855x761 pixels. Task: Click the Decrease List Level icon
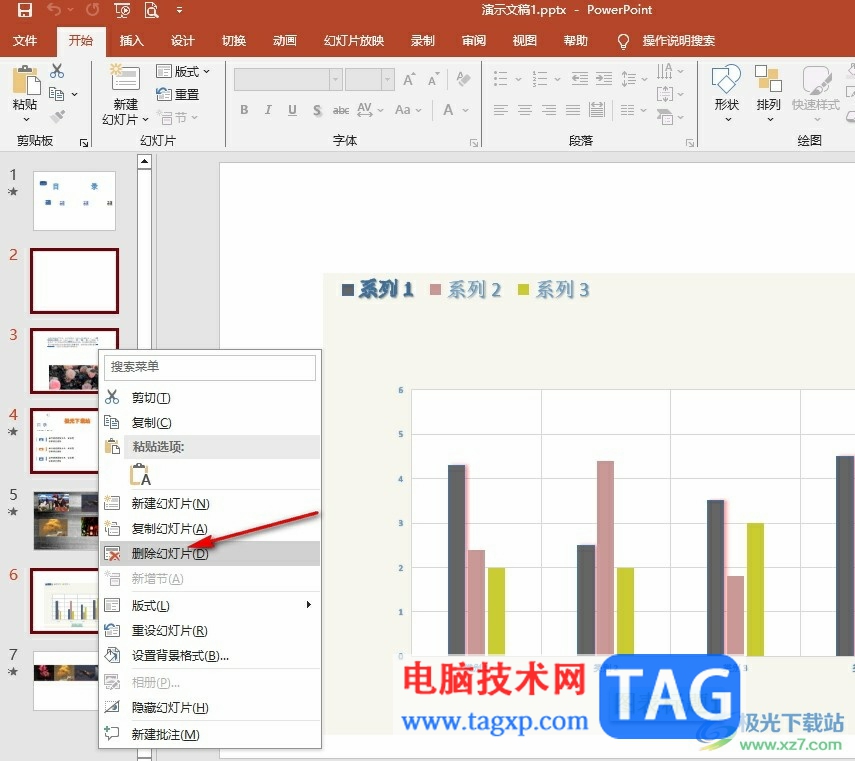[580, 79]
